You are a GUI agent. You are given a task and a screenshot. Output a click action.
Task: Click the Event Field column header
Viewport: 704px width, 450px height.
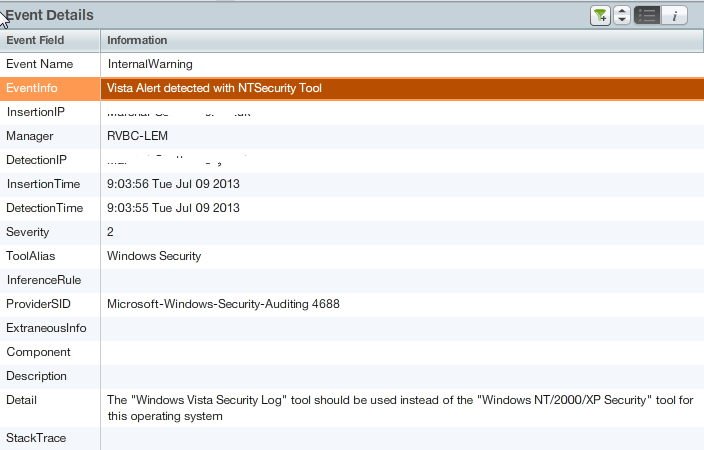(x=36, y=40)
